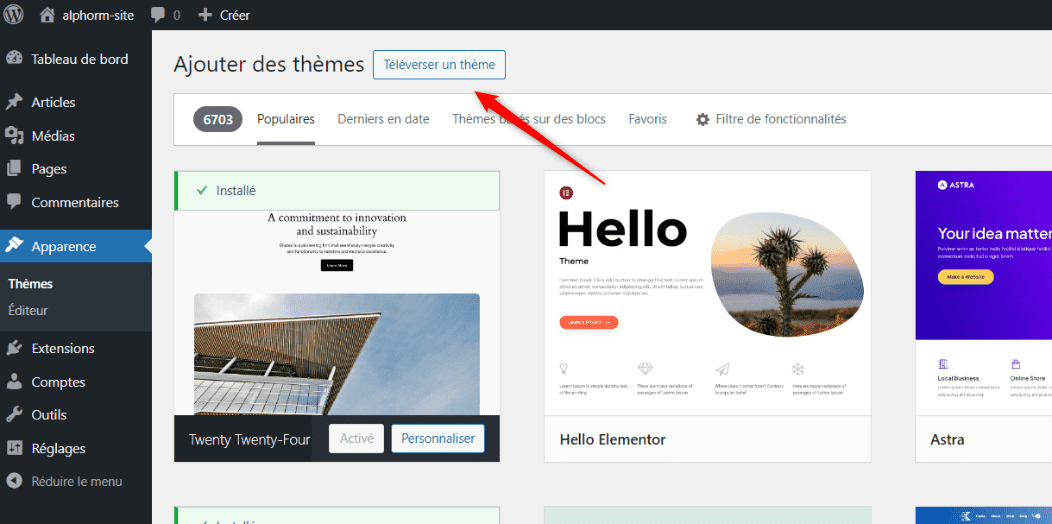Click the Ajouter des thèmes heading
This screenshot has width=1052, height=524.
(x=268, y=65)
